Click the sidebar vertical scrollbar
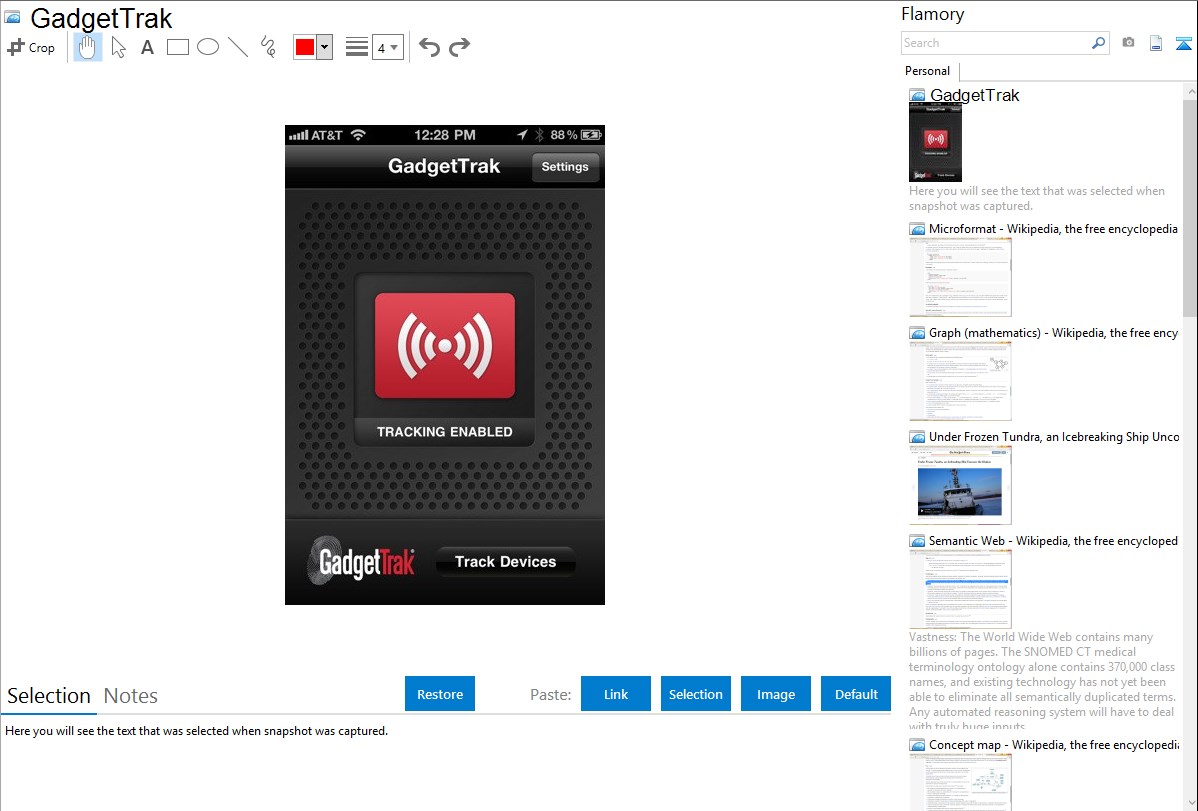Screen dimensions: 1198x811 point(1190,206)
